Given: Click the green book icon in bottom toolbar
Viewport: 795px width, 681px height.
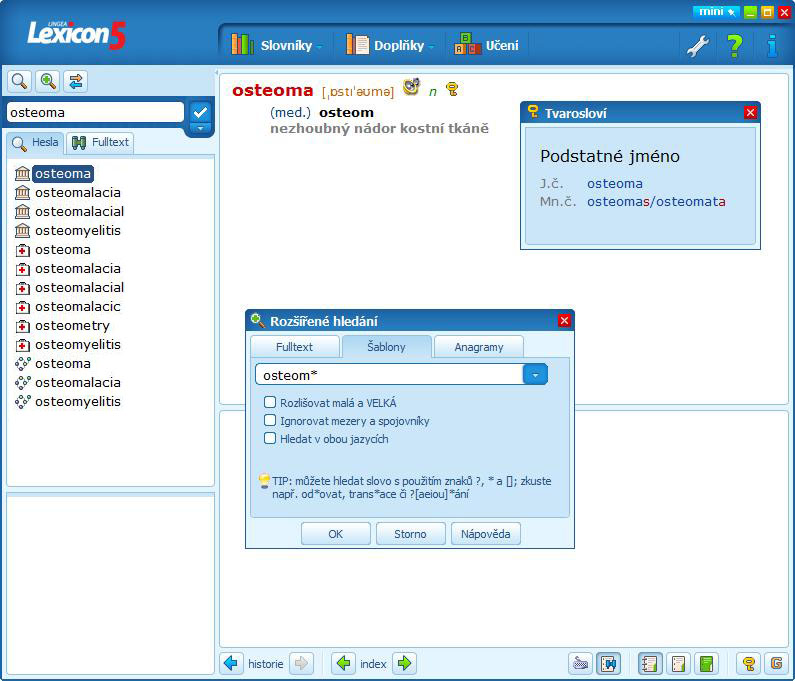Looking at the screenshot, I should click(706, 663).
